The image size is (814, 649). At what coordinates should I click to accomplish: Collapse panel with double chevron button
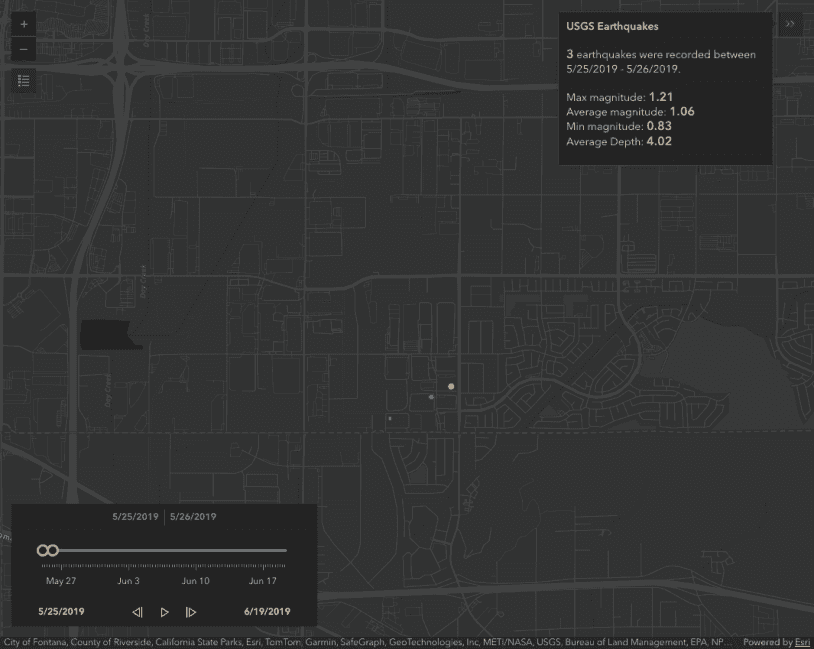(789, 25)
